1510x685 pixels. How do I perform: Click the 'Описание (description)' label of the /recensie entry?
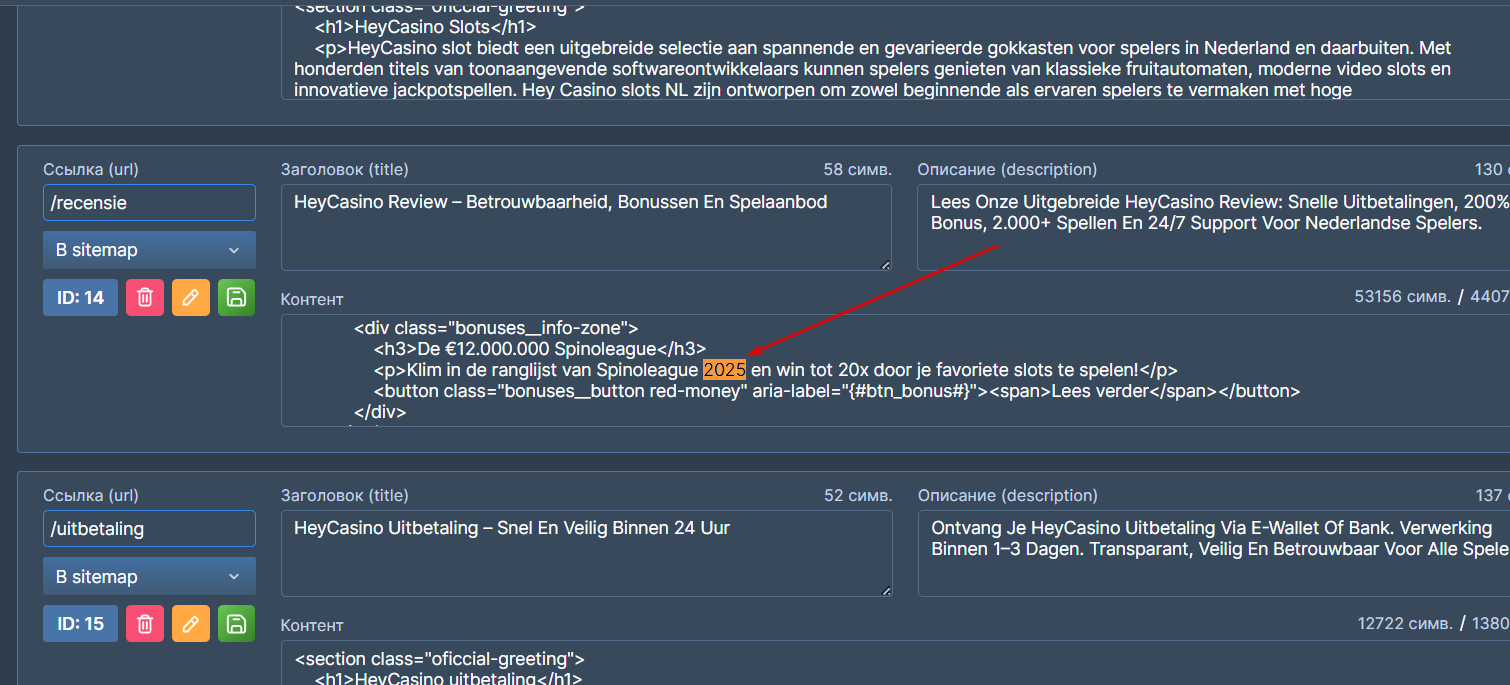point(1007,169)
